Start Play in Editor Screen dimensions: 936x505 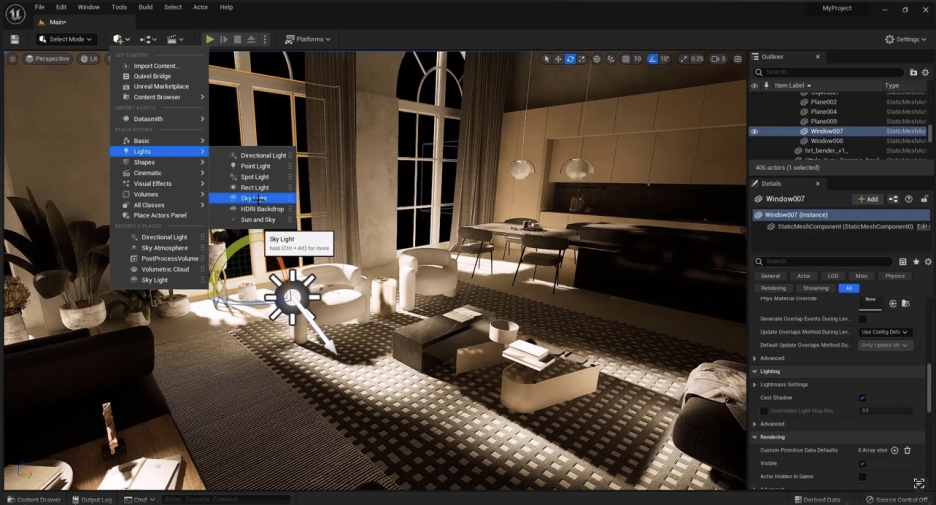pyautogui.click(x=210, y=39)
